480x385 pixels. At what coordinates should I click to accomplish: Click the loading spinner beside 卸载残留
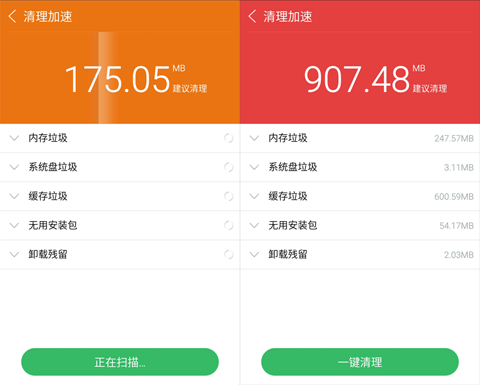[x=229, y=255]
